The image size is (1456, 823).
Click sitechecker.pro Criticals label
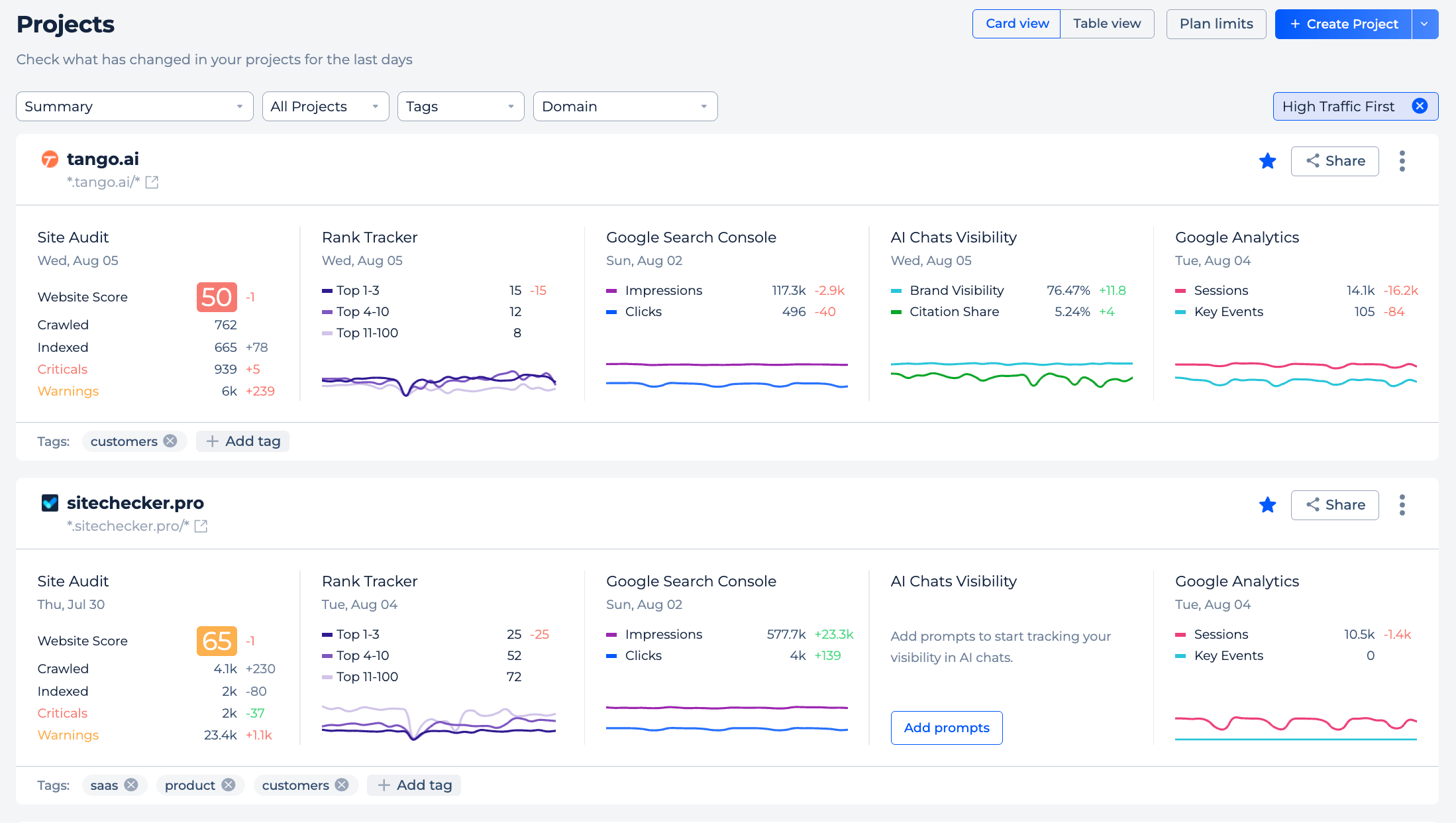click(x=62, y=713)
